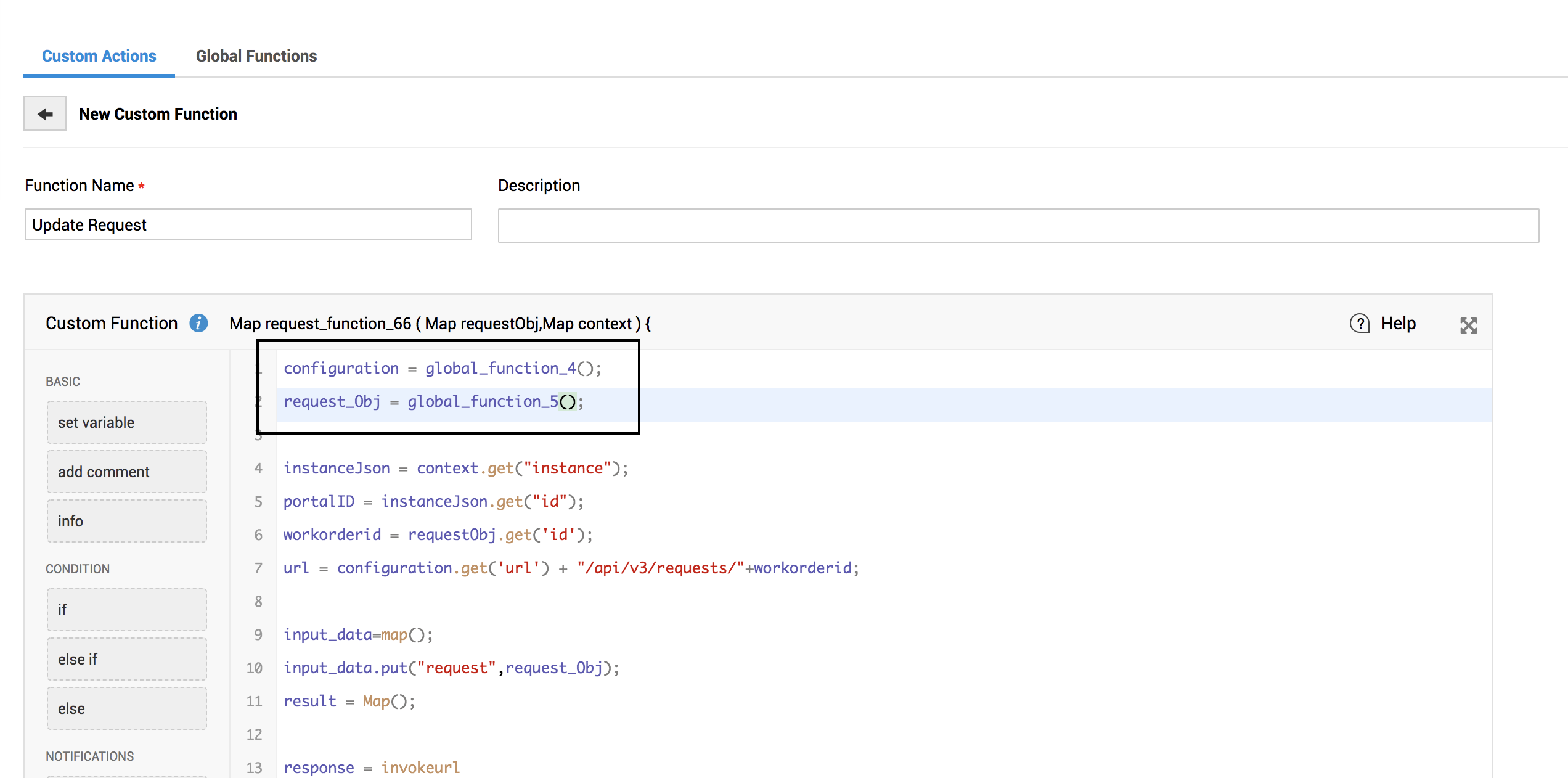This screenshot has height=778, width=1568.
Task: Click the invokeurl line in editor
Action: coord(372,768)
